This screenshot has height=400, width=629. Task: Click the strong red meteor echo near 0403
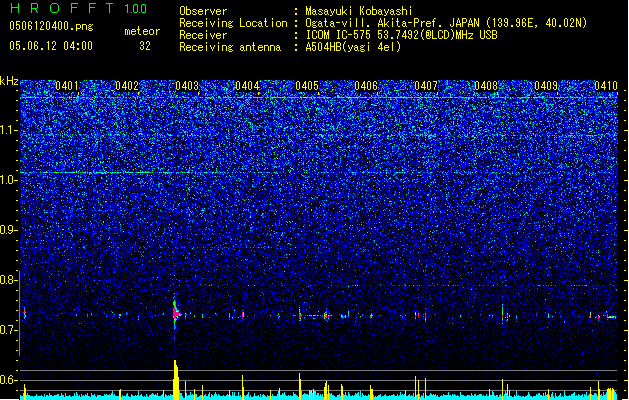click(x=176, y=313)
